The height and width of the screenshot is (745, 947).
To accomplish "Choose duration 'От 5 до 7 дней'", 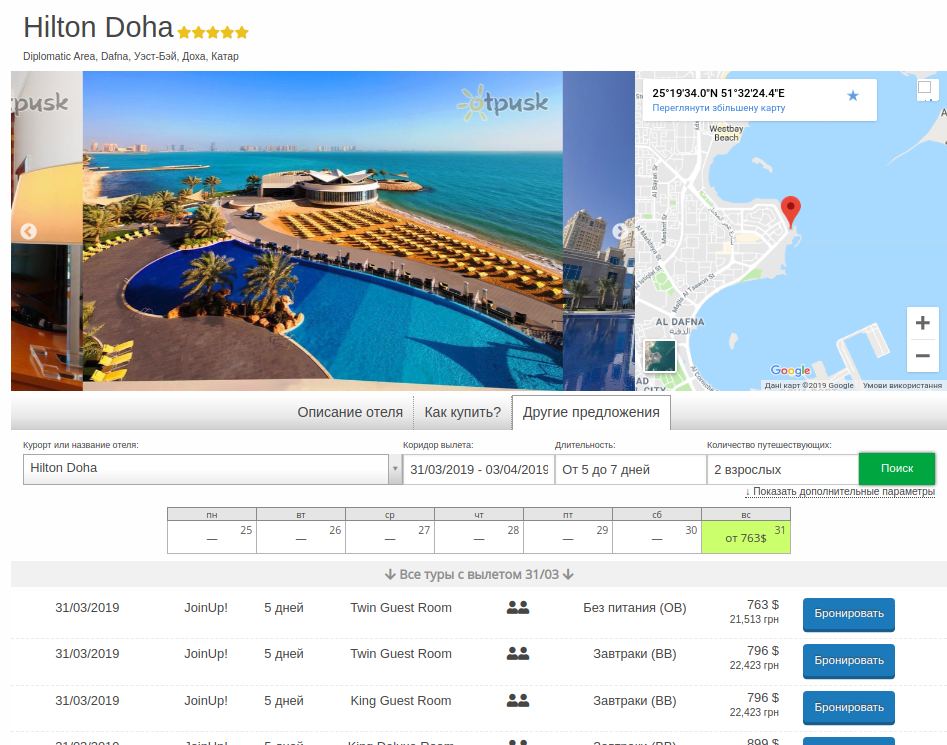I will point(631,470).
